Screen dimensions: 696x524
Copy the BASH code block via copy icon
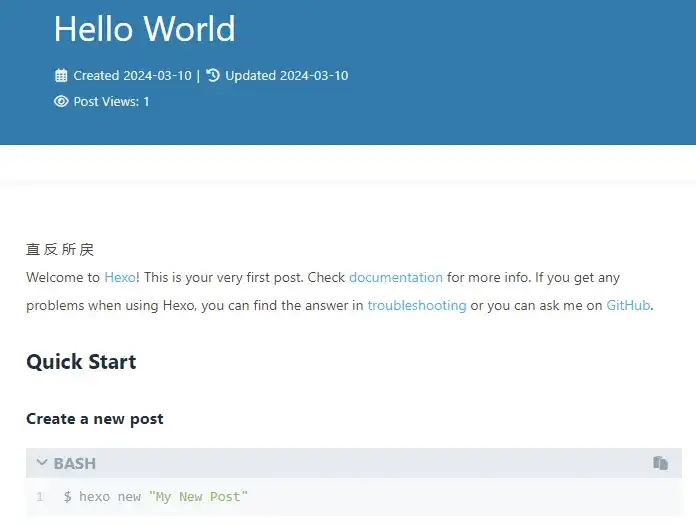click(660, 463)
